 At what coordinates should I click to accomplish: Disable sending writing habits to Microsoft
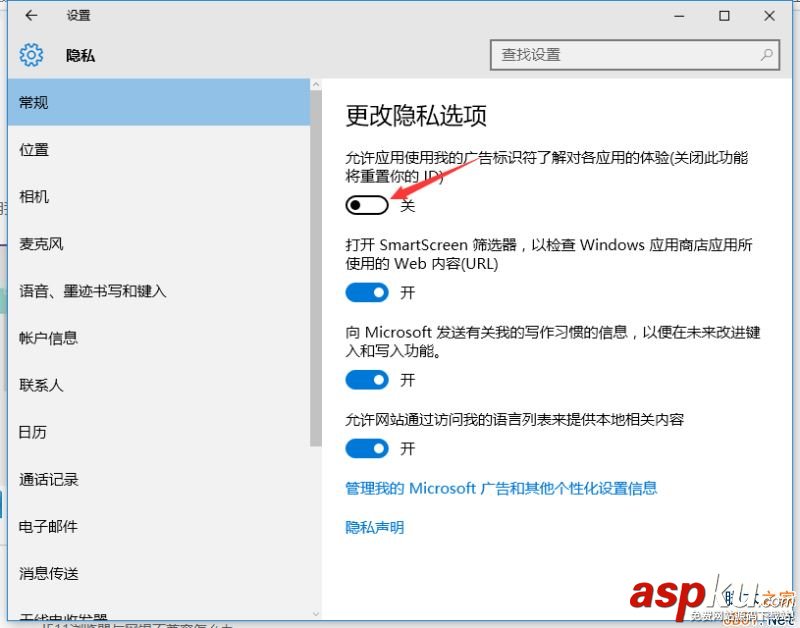(x=367, y=380)
